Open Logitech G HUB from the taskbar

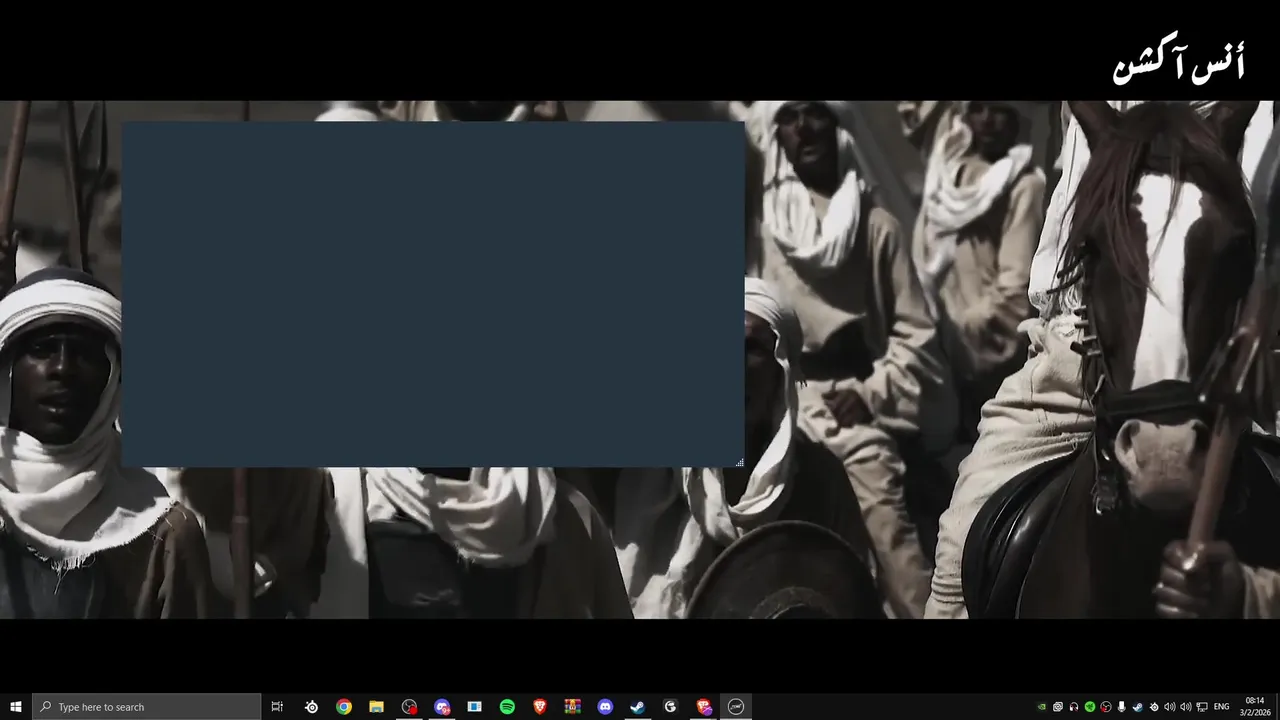click(x=670, y=707)
